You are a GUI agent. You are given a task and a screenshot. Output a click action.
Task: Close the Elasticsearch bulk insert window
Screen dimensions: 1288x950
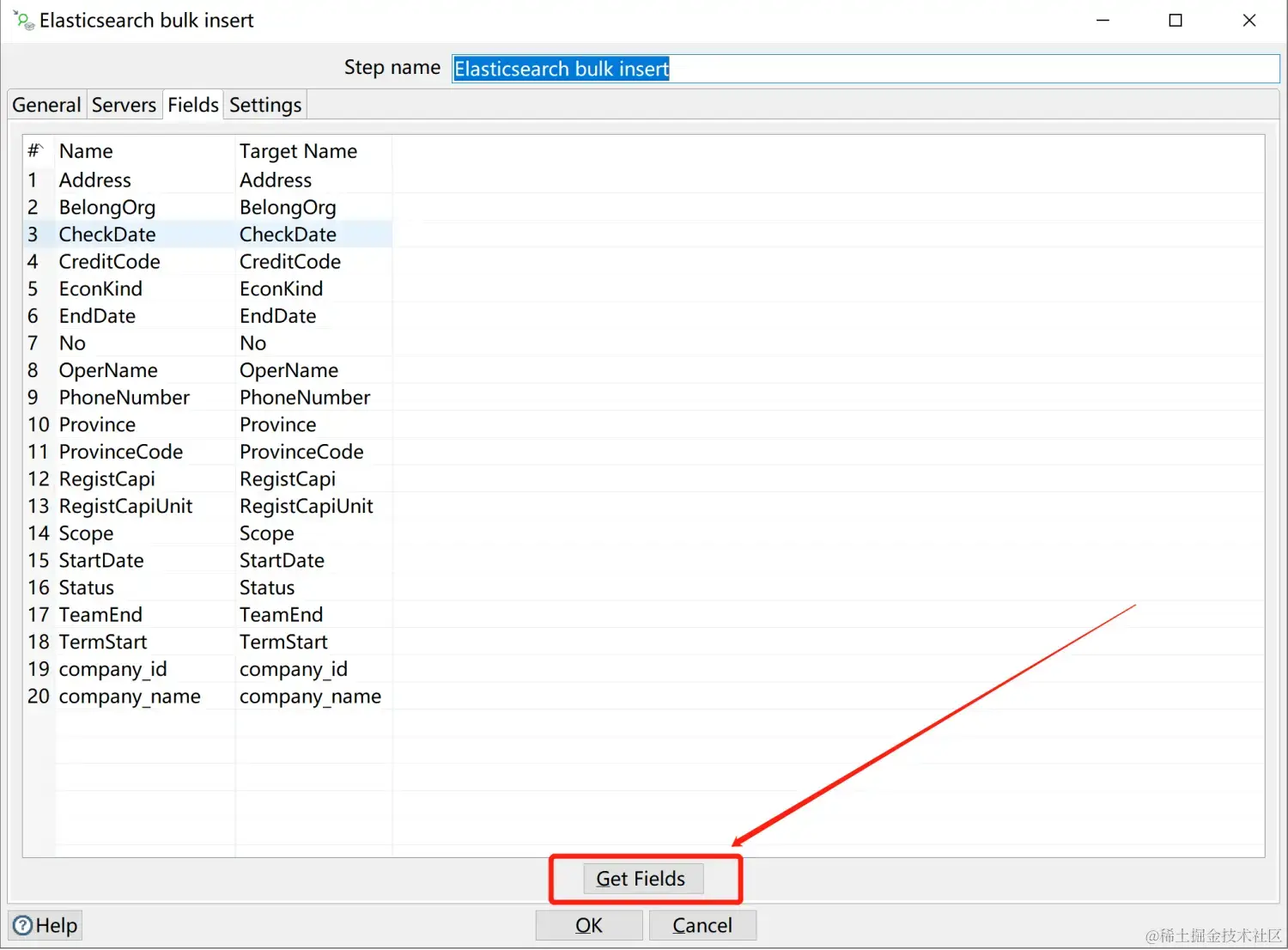pos(1249,20)
